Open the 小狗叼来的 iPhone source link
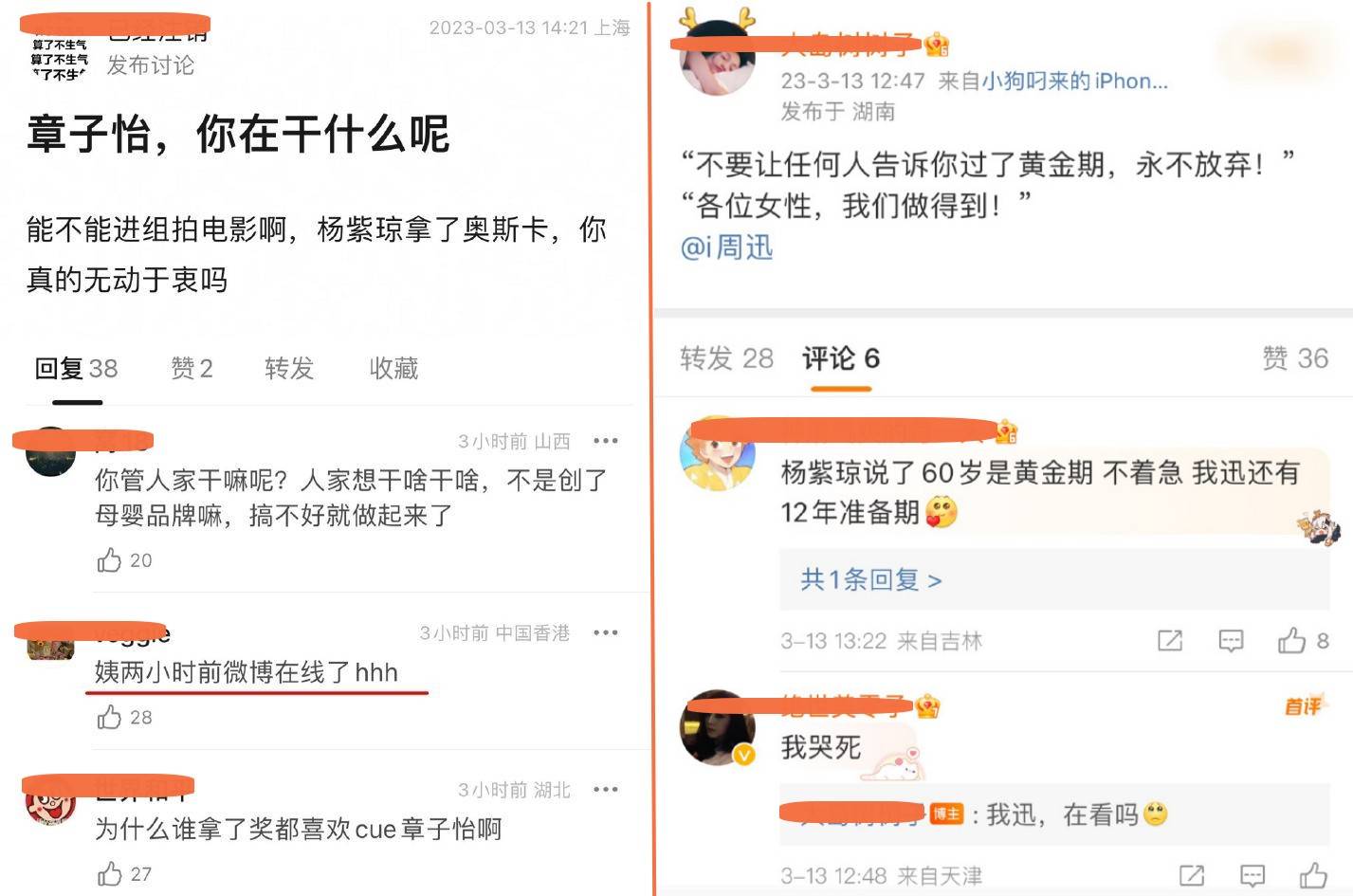 [1074, 81]
